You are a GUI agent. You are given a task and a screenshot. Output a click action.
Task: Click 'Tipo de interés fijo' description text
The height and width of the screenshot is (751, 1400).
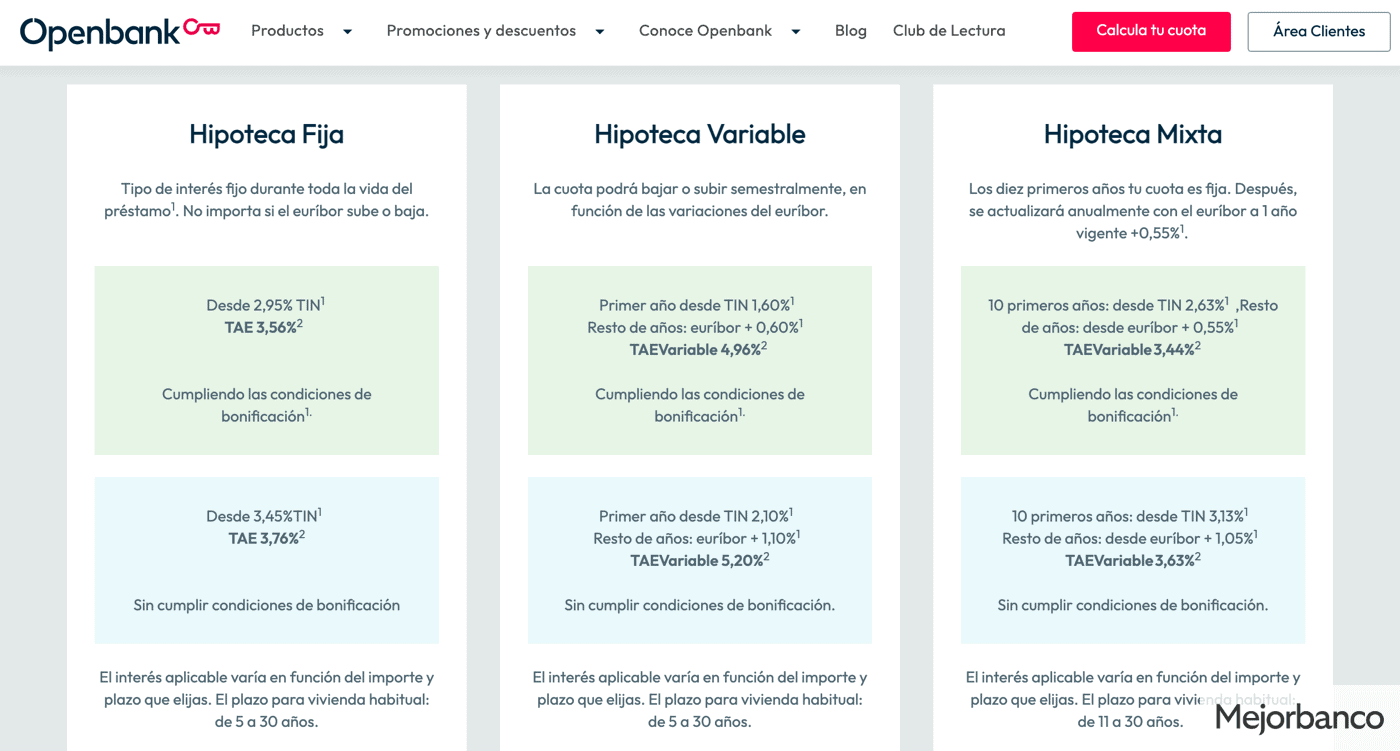pyautogui.click(x=267, y=200)
